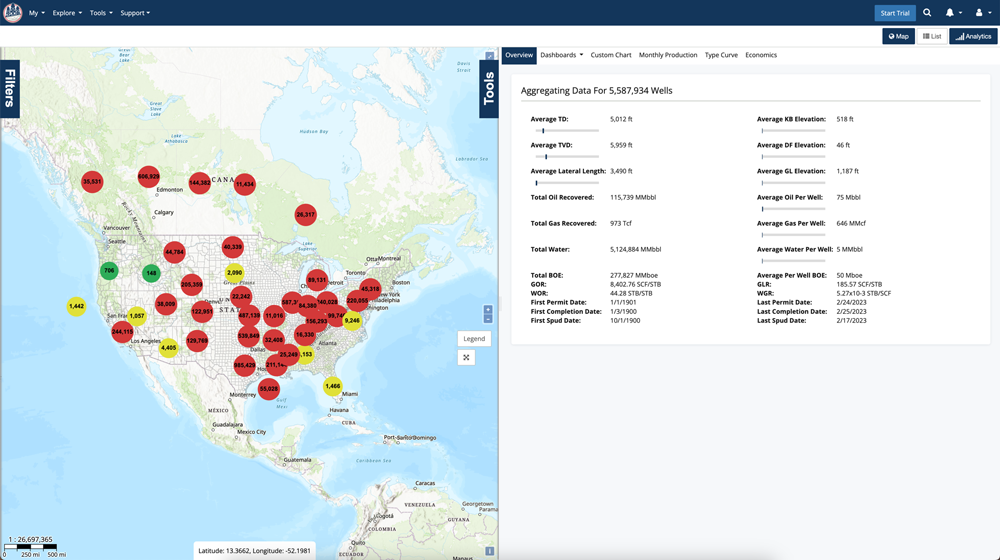Switch to Map view
This screenshot has width=1000, height=560.
point(898,36)
